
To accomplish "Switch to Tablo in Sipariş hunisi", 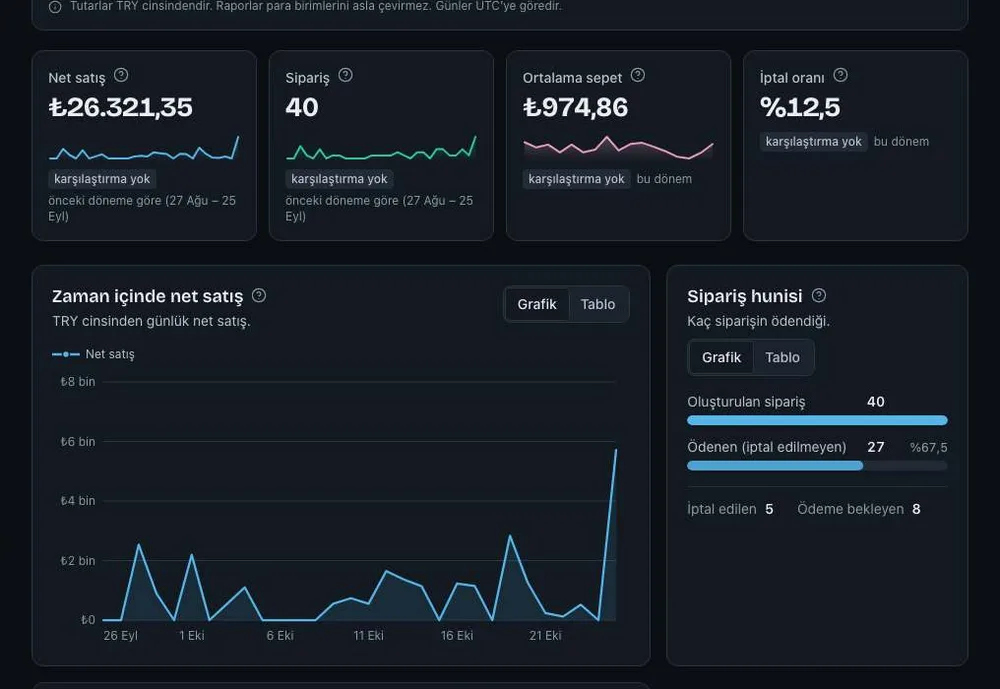I will coord(783,357).
